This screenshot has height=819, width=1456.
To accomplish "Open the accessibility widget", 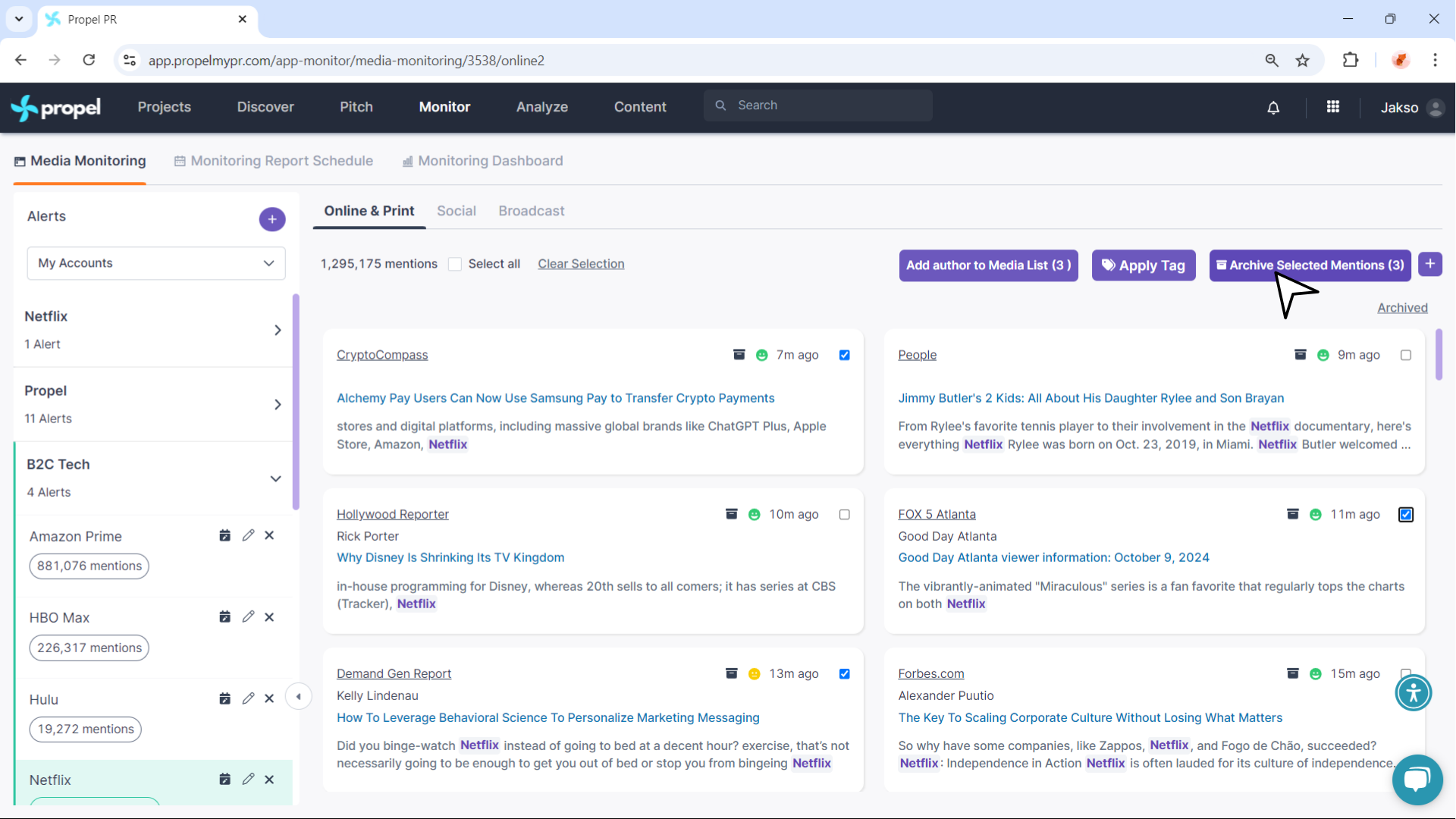I will pos(1413,692).
